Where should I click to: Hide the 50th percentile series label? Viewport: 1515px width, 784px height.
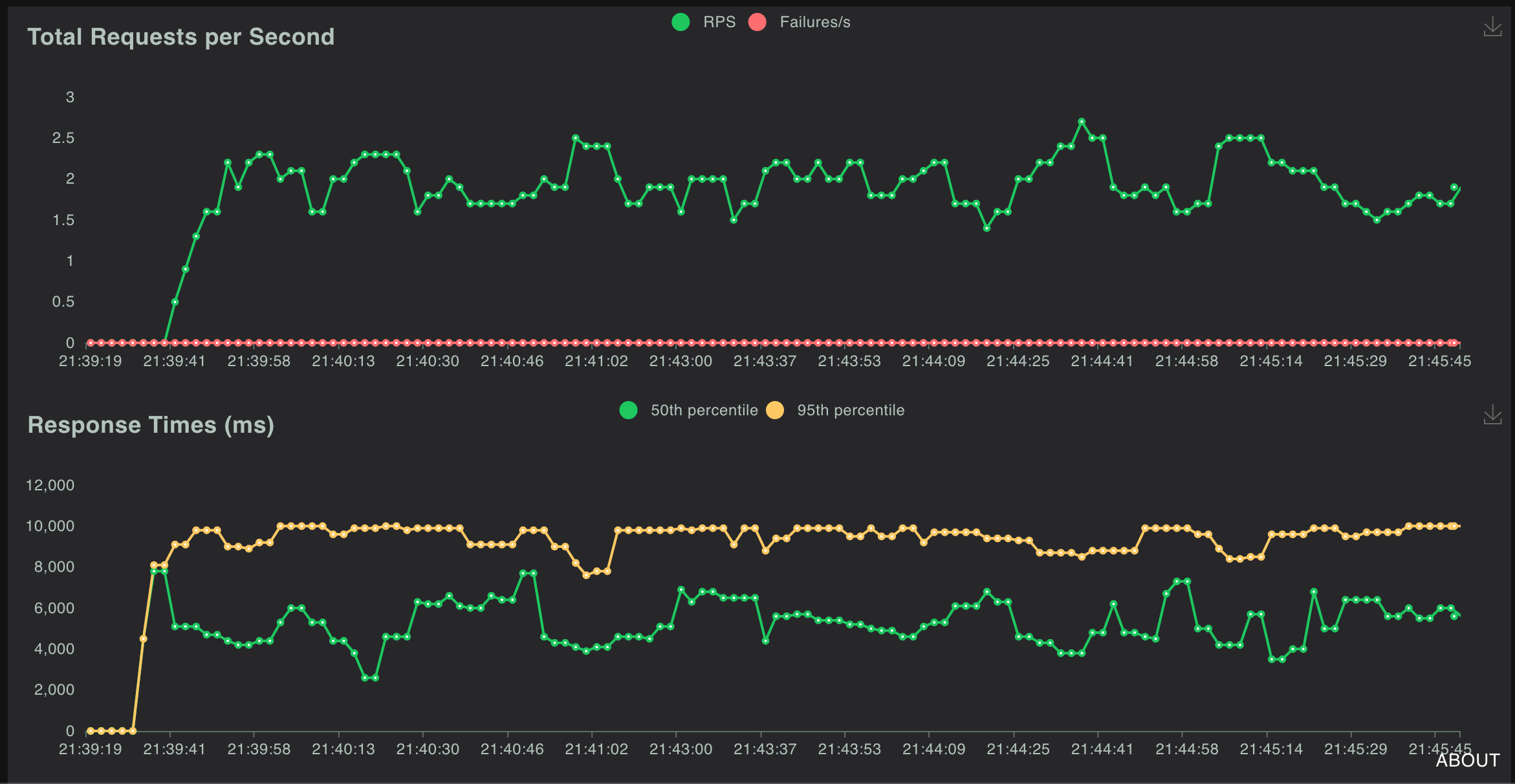704,410
